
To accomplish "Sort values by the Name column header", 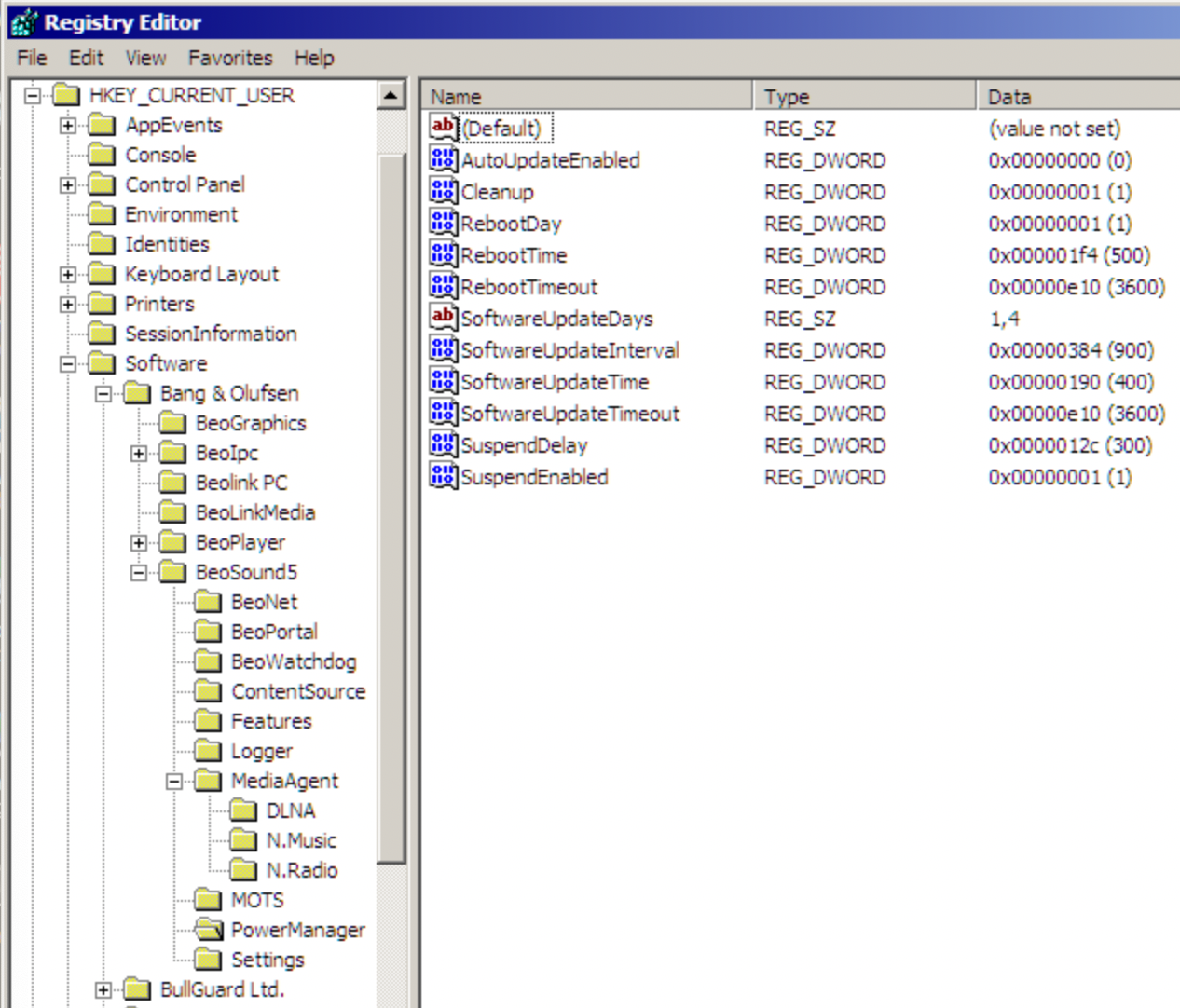I will click(x=587, y=96).
